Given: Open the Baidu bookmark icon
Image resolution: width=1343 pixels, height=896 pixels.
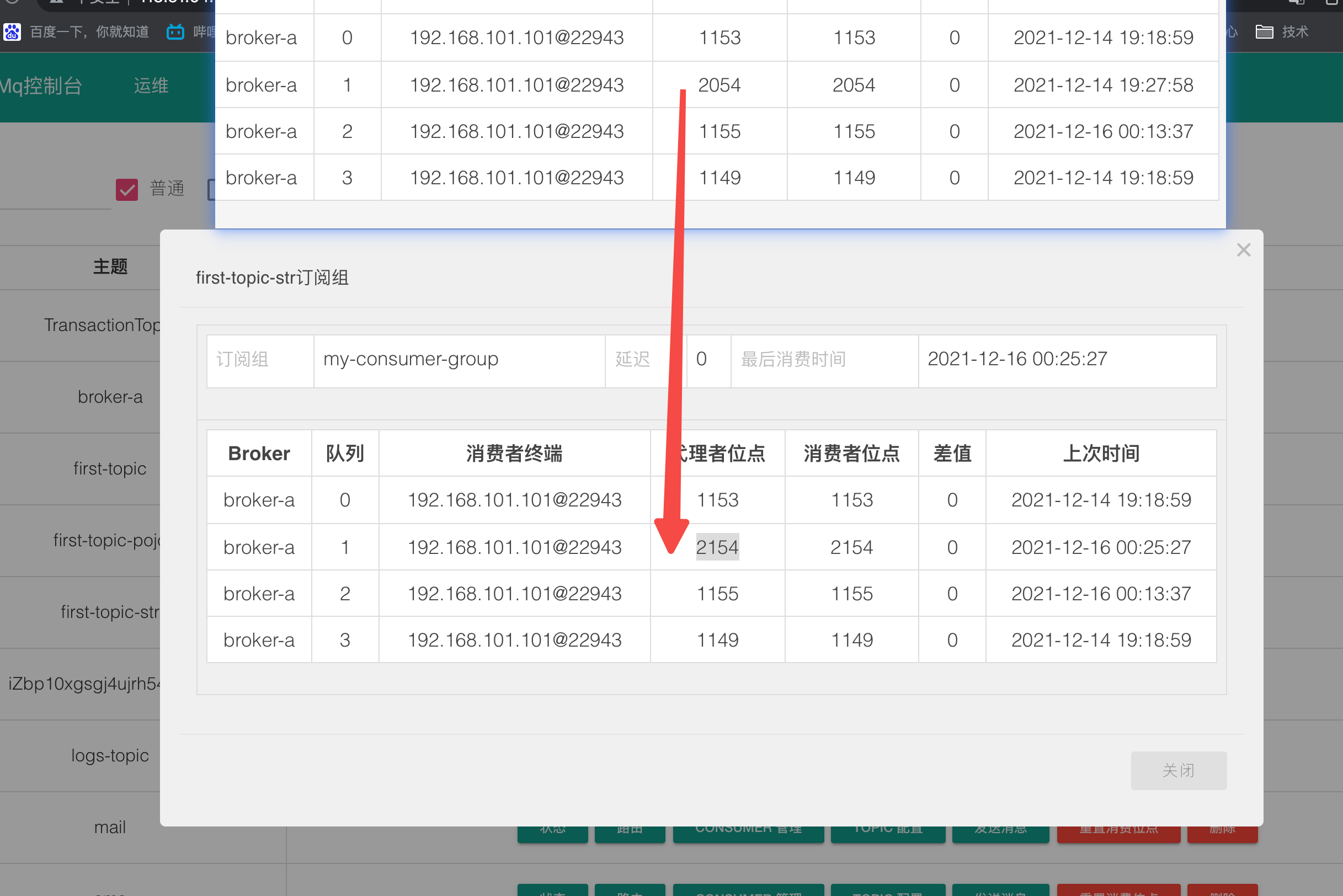Looking at the screenshot, I should (12, 31).
